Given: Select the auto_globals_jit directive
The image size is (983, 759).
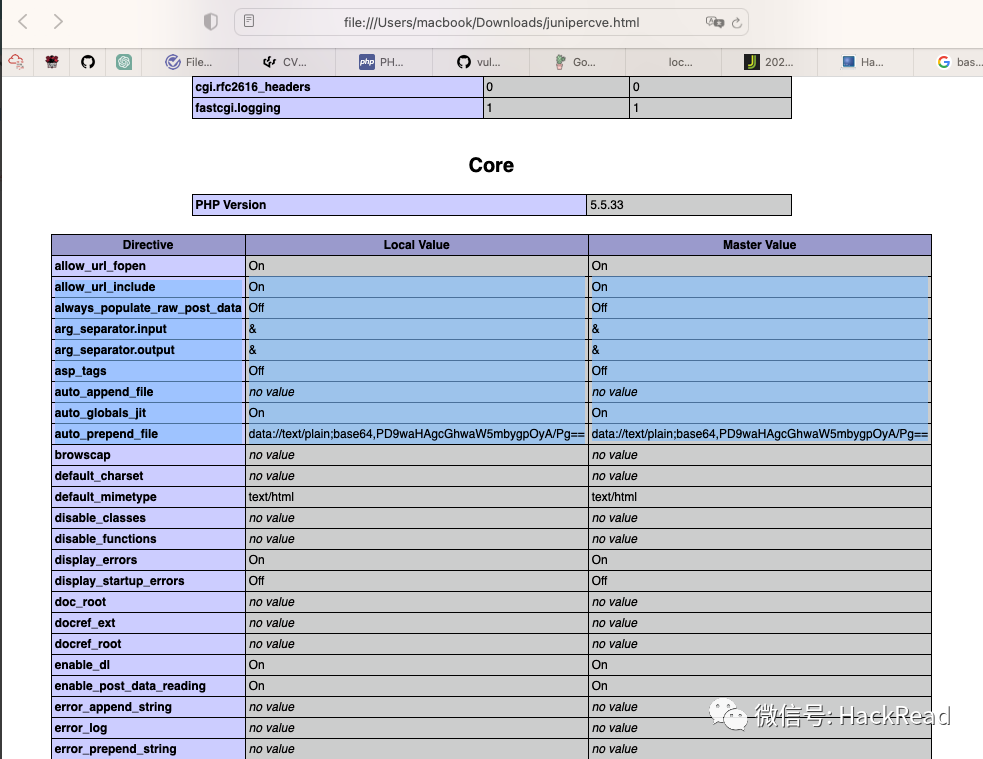Looking at the screenshot, I should click(x=100, y=413).
